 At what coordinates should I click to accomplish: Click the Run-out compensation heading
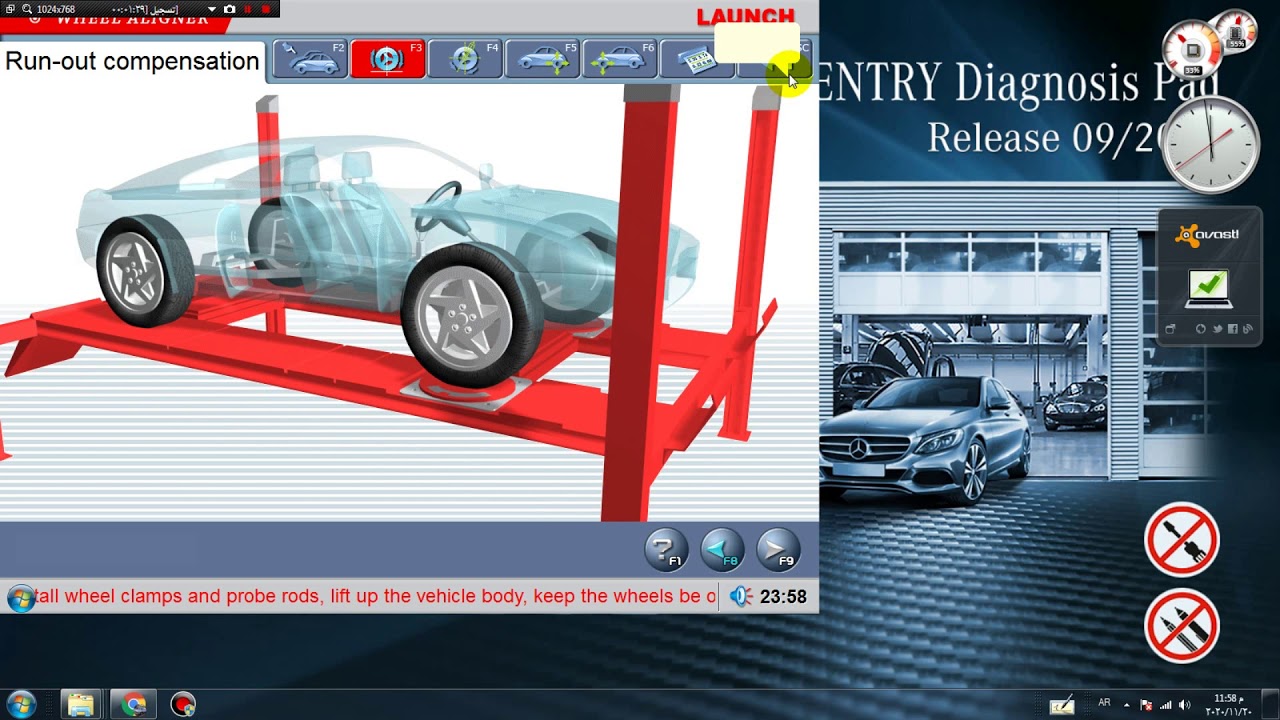(x=132, y=61)
